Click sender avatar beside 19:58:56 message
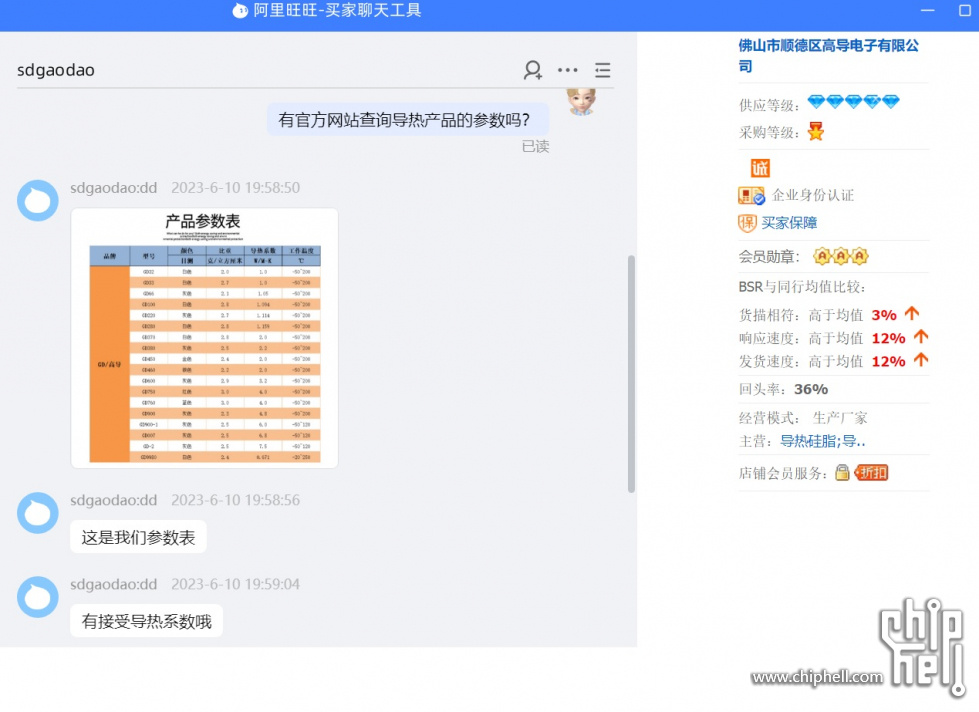Screen dimensions: 979x712 [37, 513]
